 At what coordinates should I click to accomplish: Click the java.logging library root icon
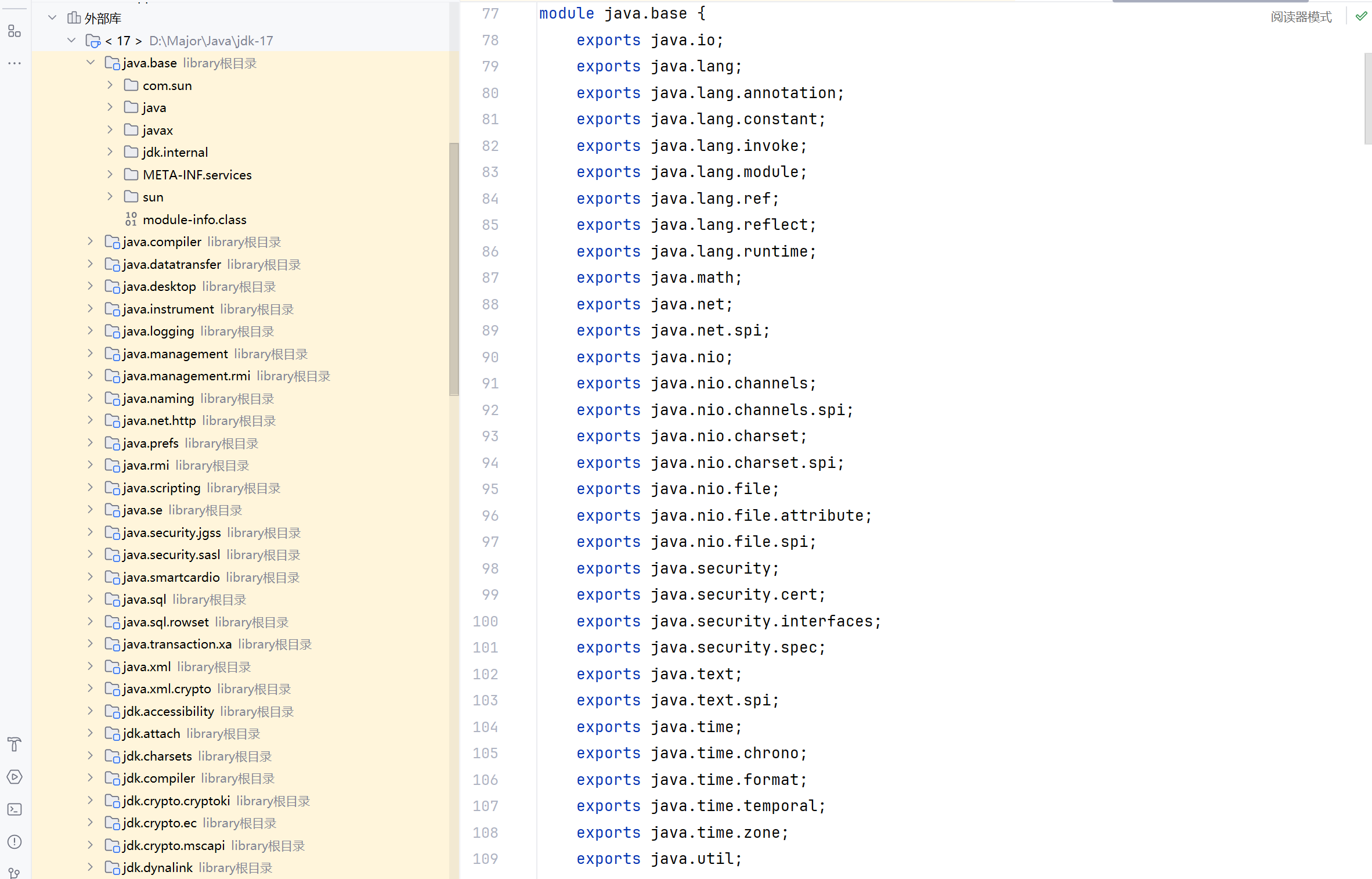pyautogui.click(x=112, y=331)
